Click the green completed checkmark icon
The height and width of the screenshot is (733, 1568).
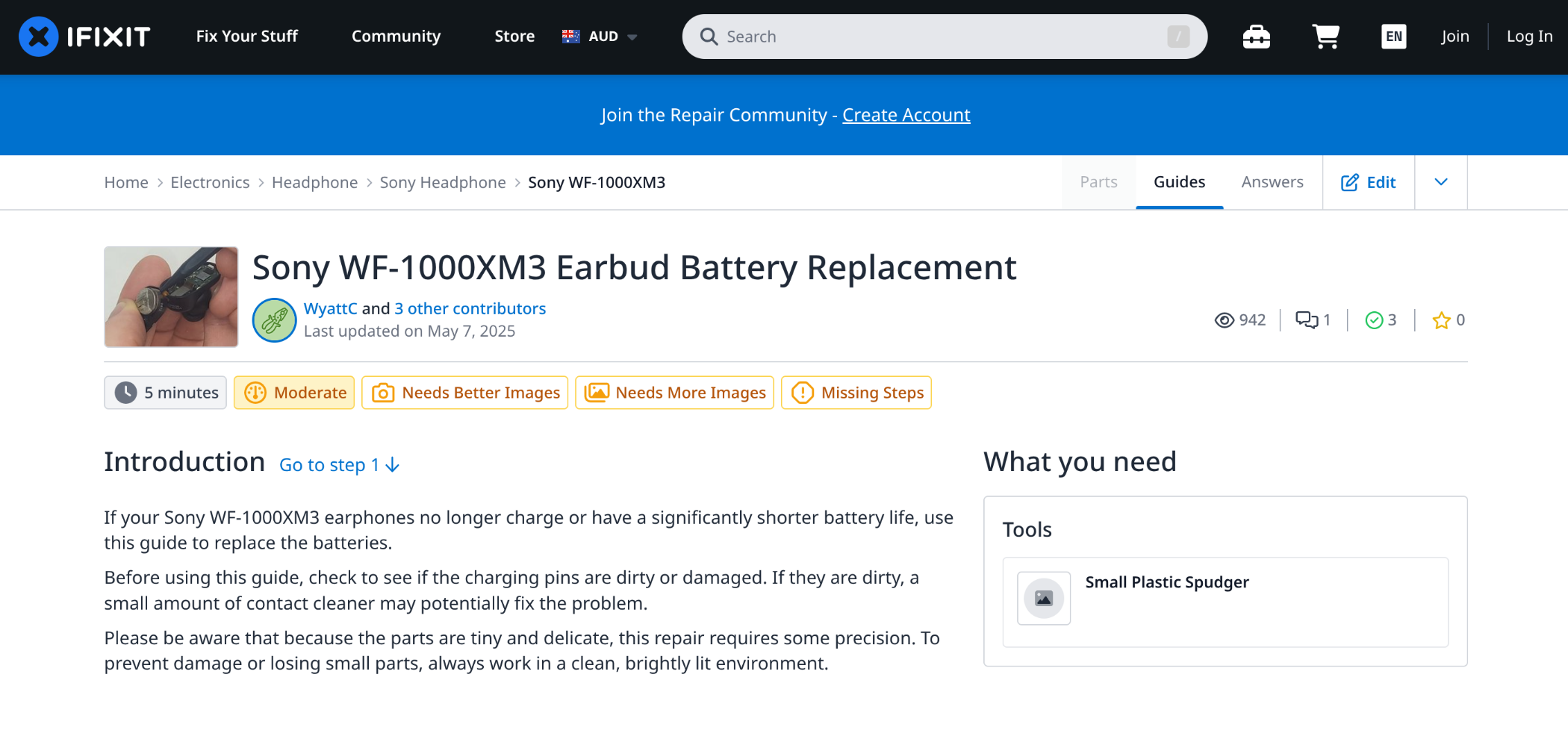1374,320
